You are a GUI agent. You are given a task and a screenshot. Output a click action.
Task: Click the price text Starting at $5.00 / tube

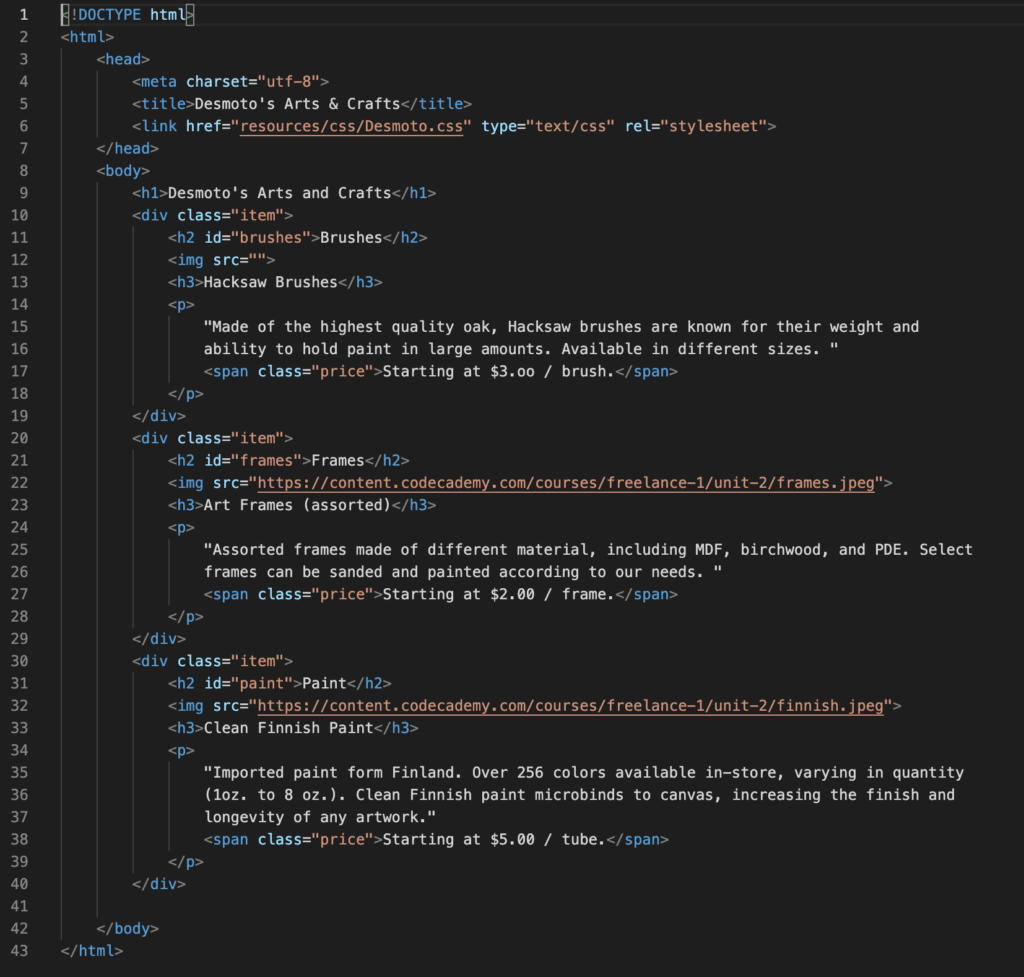tap(490, 839)
